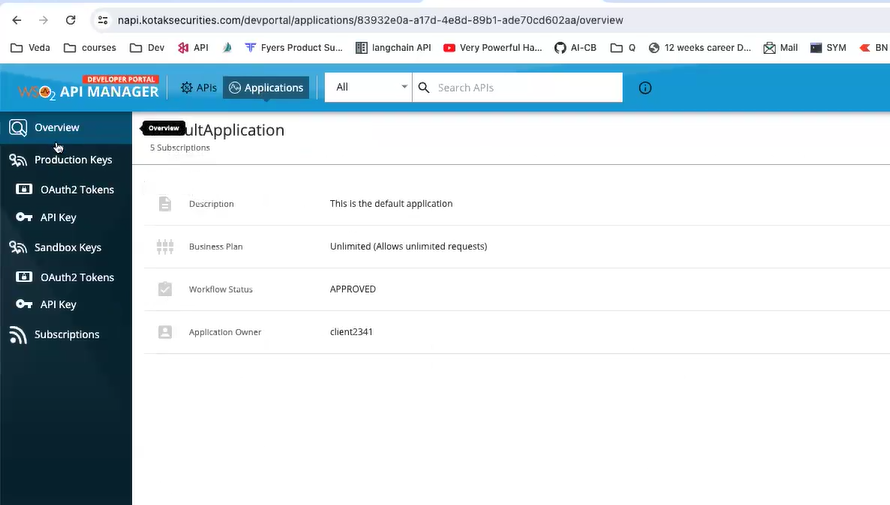Click the Application Owner label
This screenshot has width=890, height=505.
(x=225, y=332)
